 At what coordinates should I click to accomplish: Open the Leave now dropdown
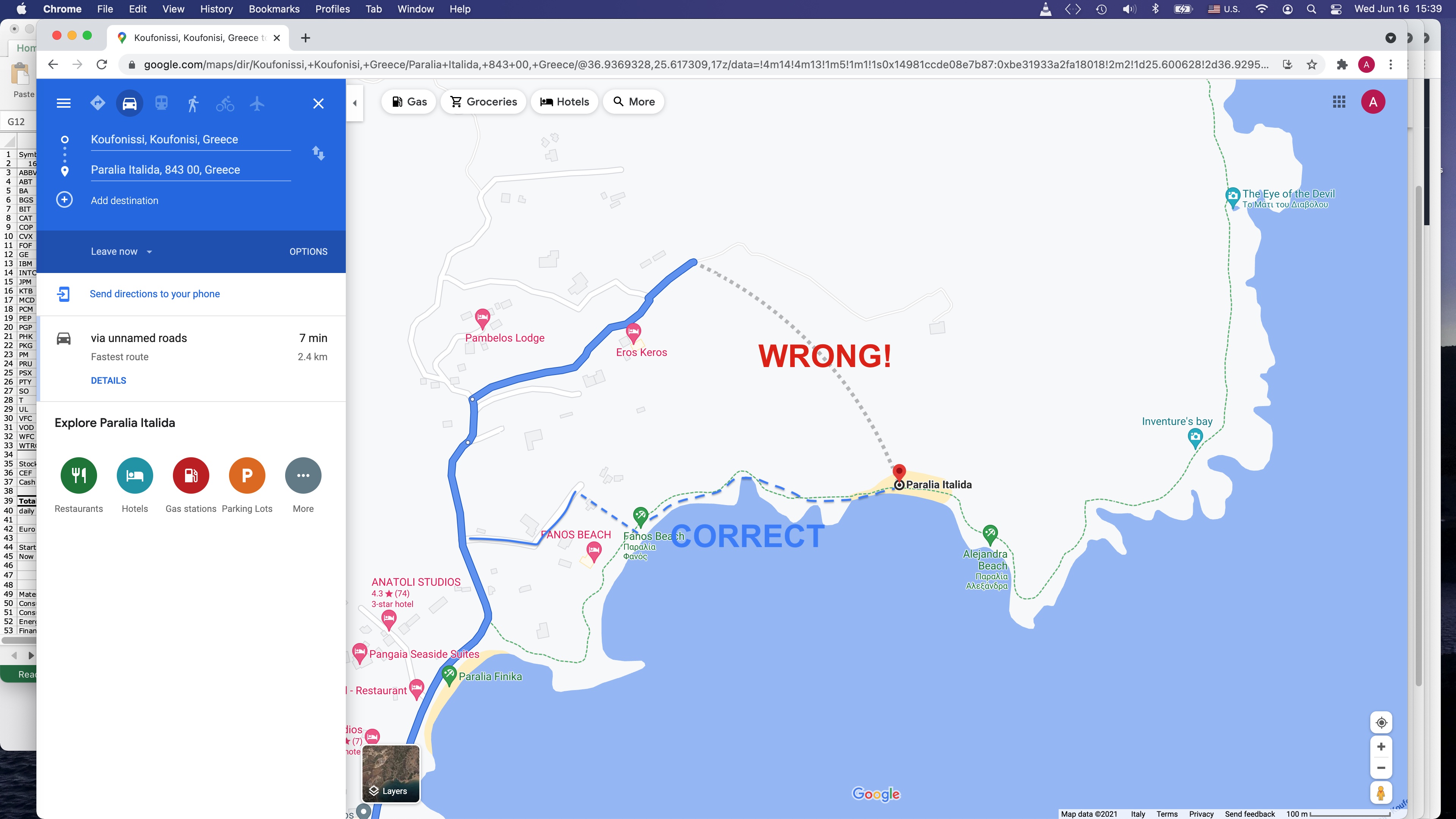point(121,251)
